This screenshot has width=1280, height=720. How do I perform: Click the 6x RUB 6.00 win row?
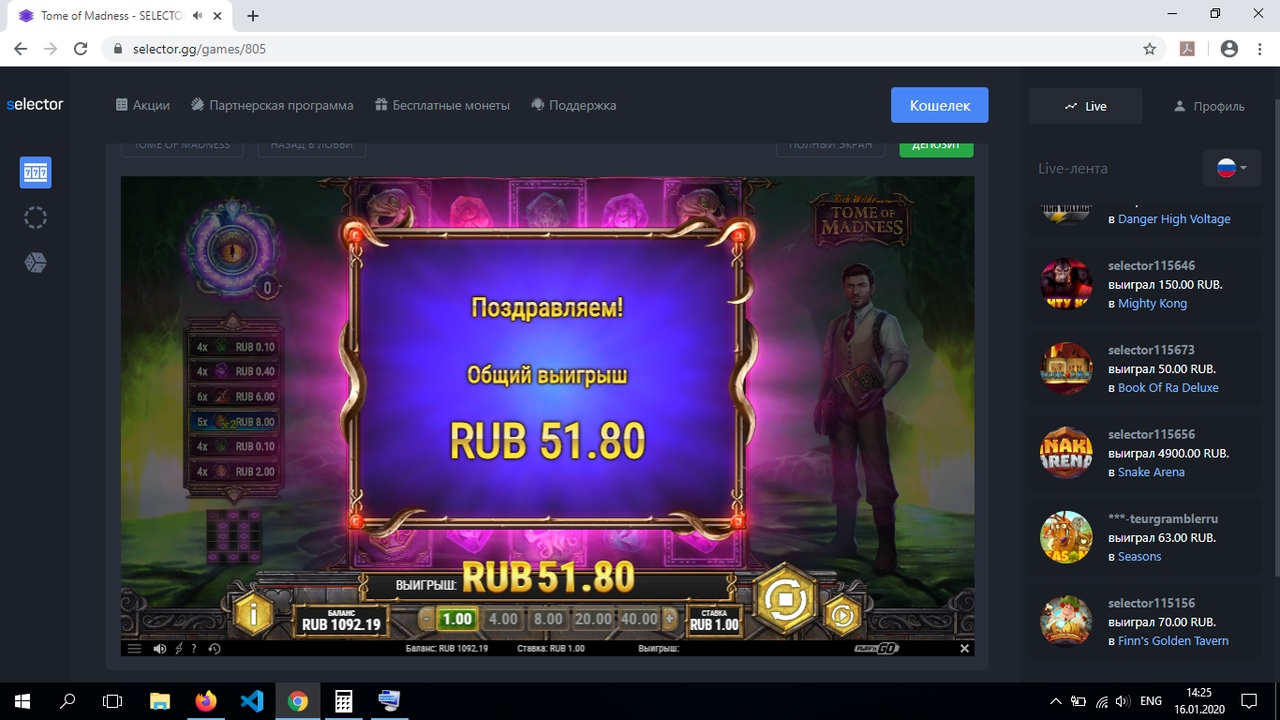234,396
